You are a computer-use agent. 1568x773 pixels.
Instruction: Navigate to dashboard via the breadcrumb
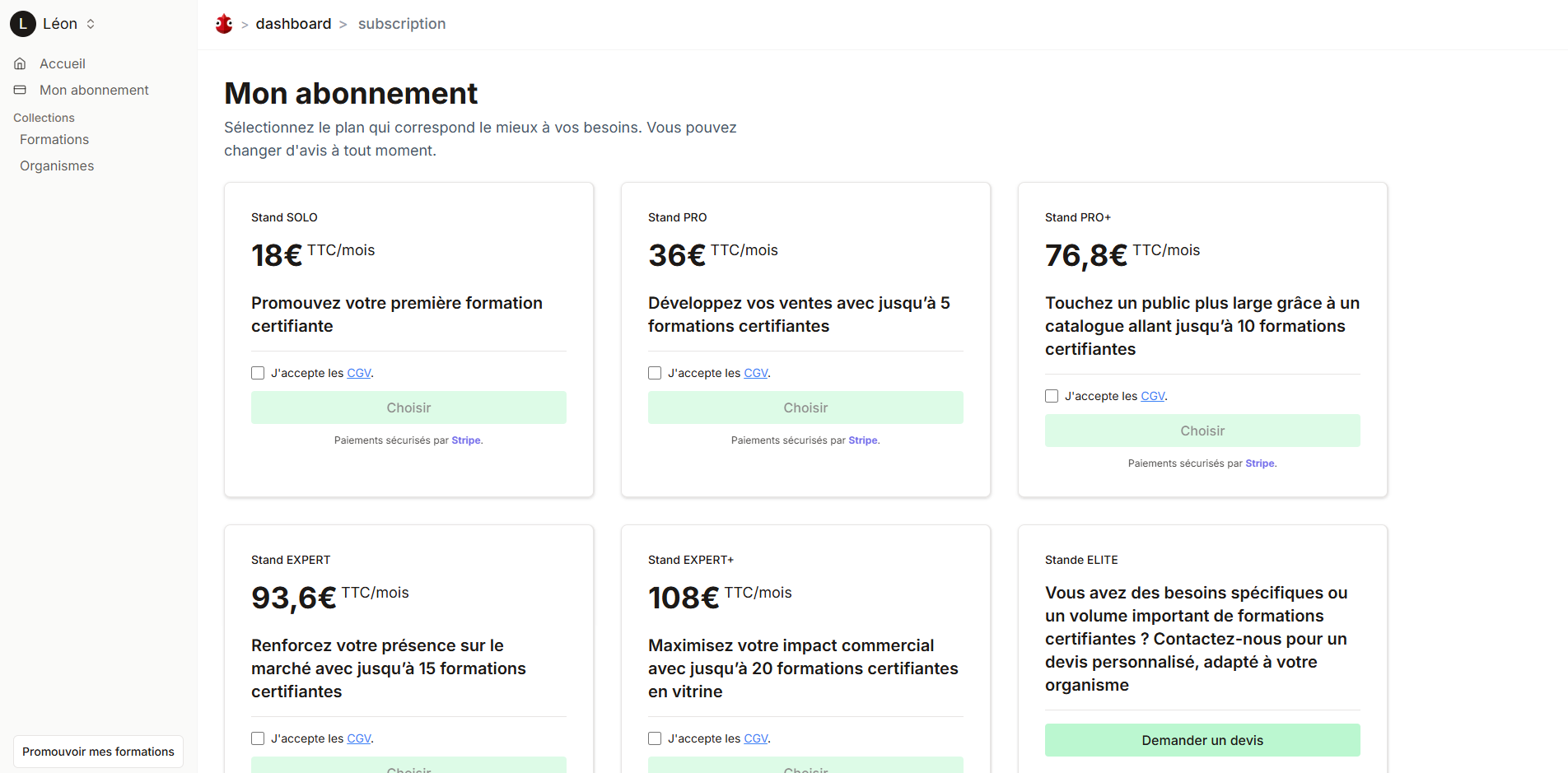293,24
